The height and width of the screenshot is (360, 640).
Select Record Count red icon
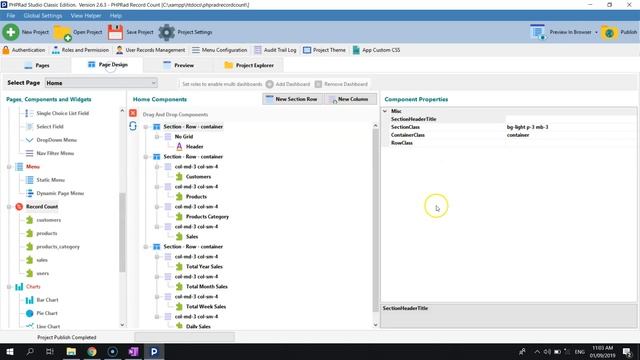[19, 207]
